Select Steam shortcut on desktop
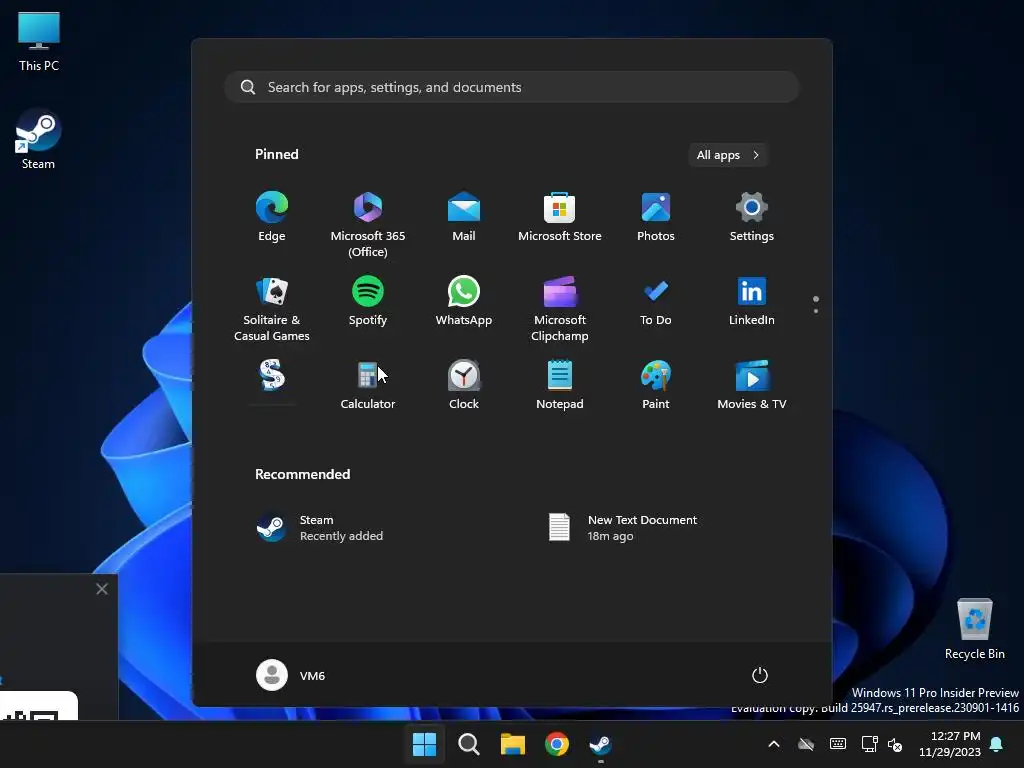 coord(39,140)
